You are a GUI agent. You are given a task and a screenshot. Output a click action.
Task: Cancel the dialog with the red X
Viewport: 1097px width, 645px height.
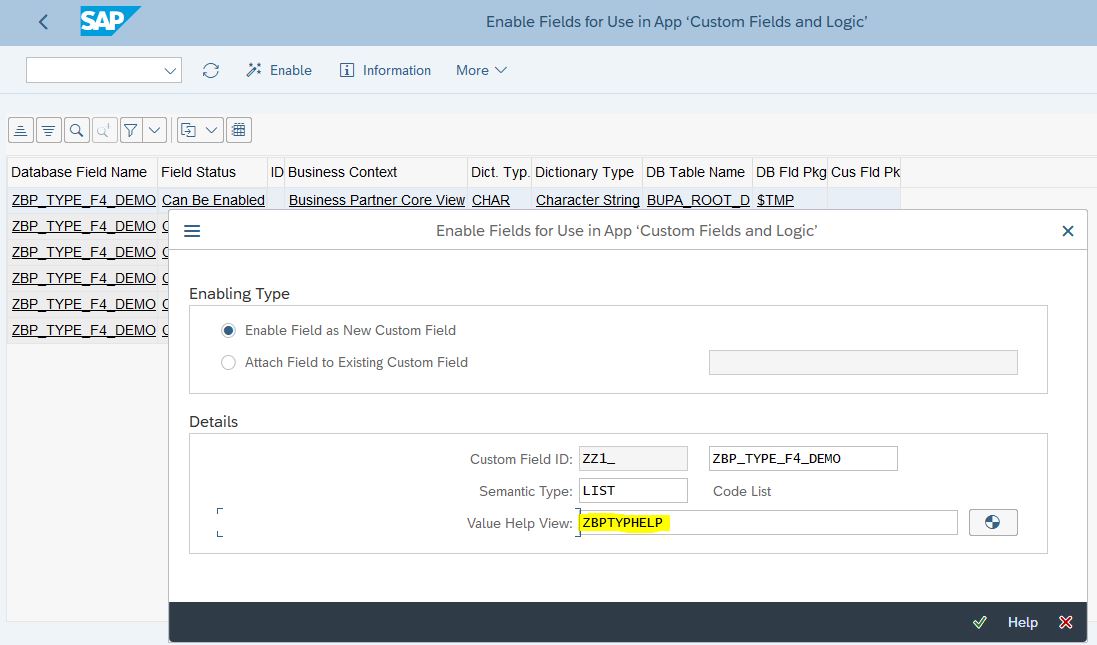click(1066, 622)
